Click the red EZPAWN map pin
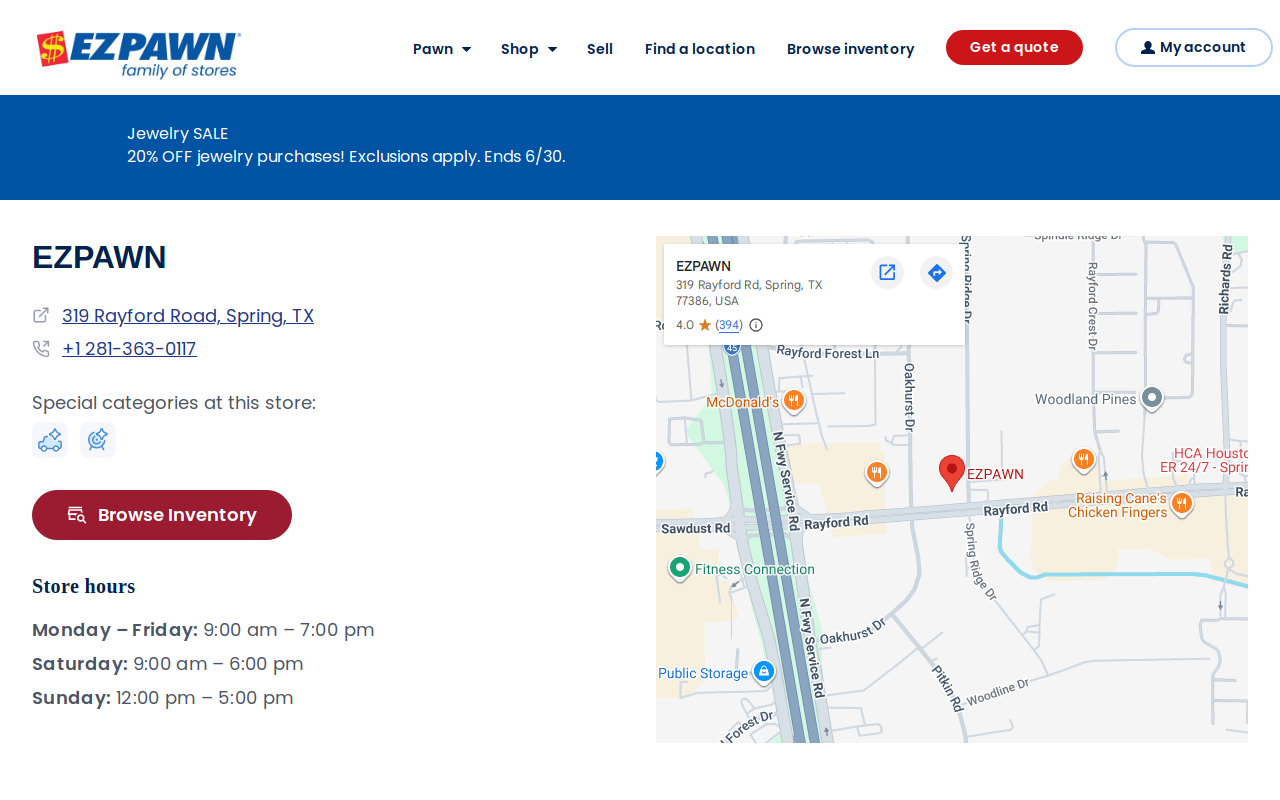The height and width of the screenshot is (800, 1280). (x=952, y=472)
